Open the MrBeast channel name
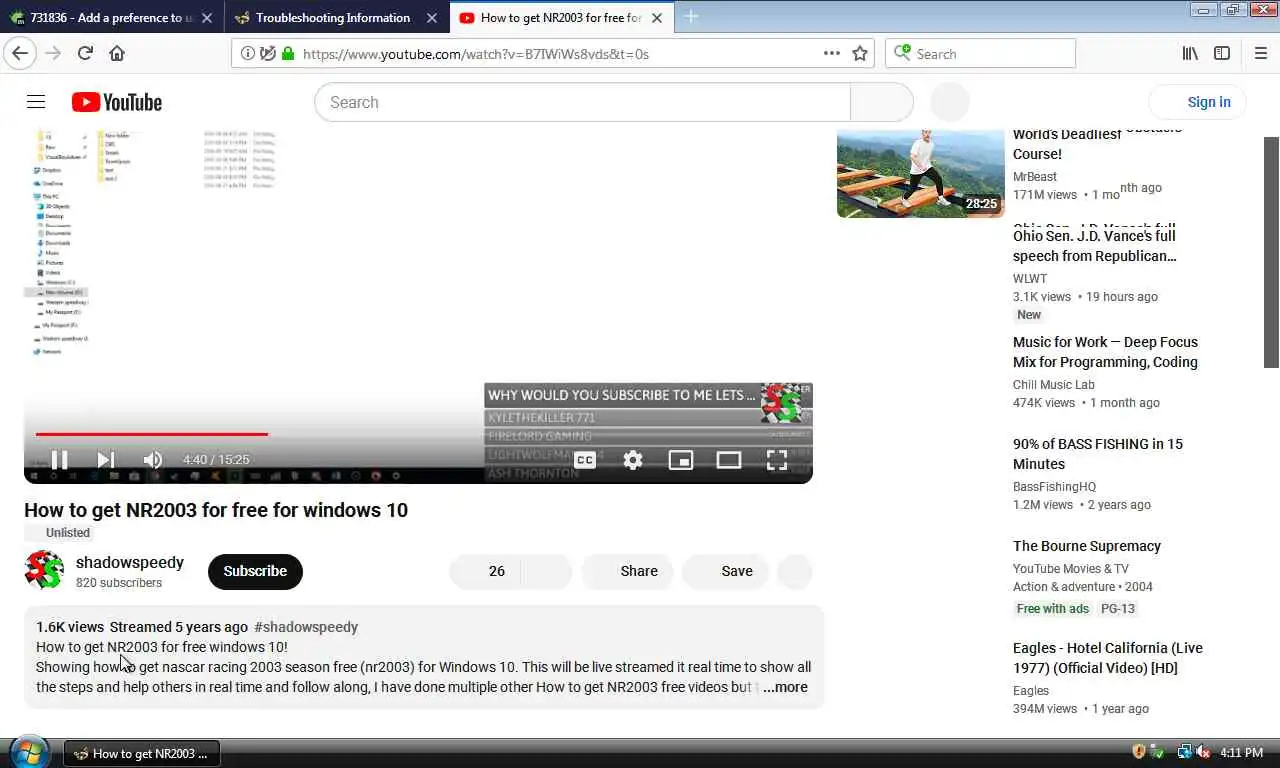This screenshot has height=768, width=1280. tap(1035, 177)
